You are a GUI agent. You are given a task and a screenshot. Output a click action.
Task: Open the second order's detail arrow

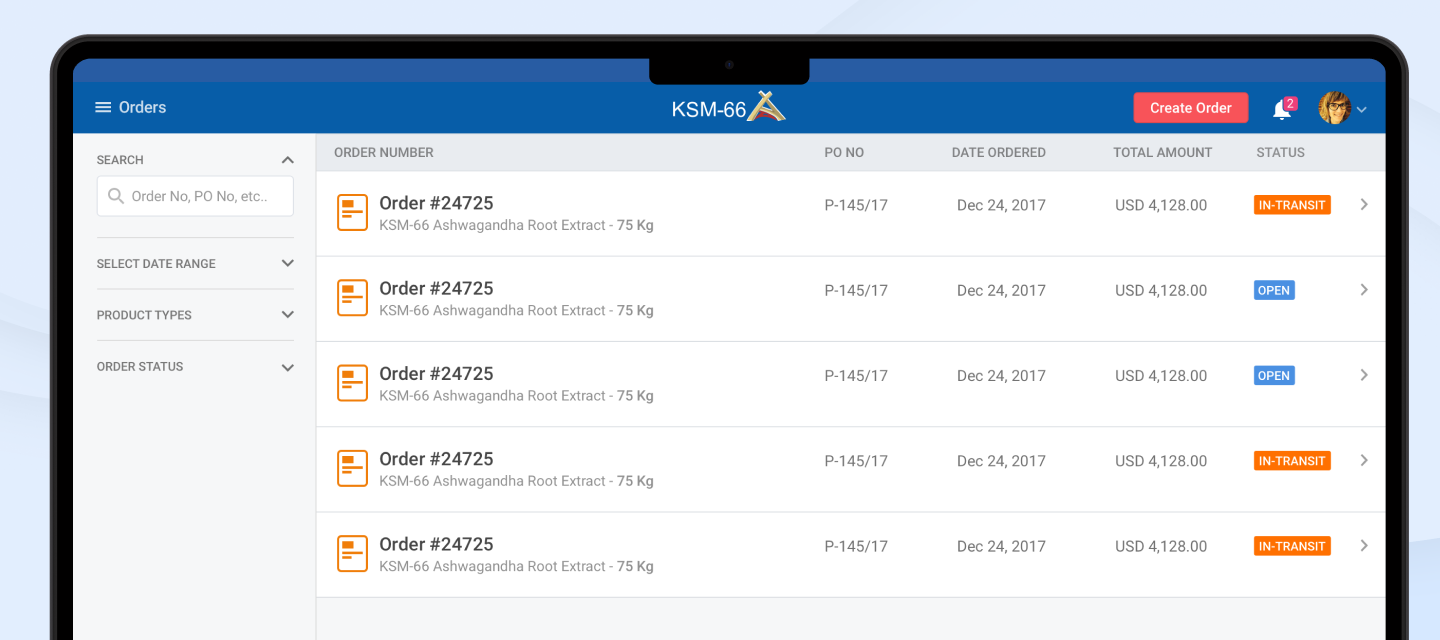(1364, 290)
